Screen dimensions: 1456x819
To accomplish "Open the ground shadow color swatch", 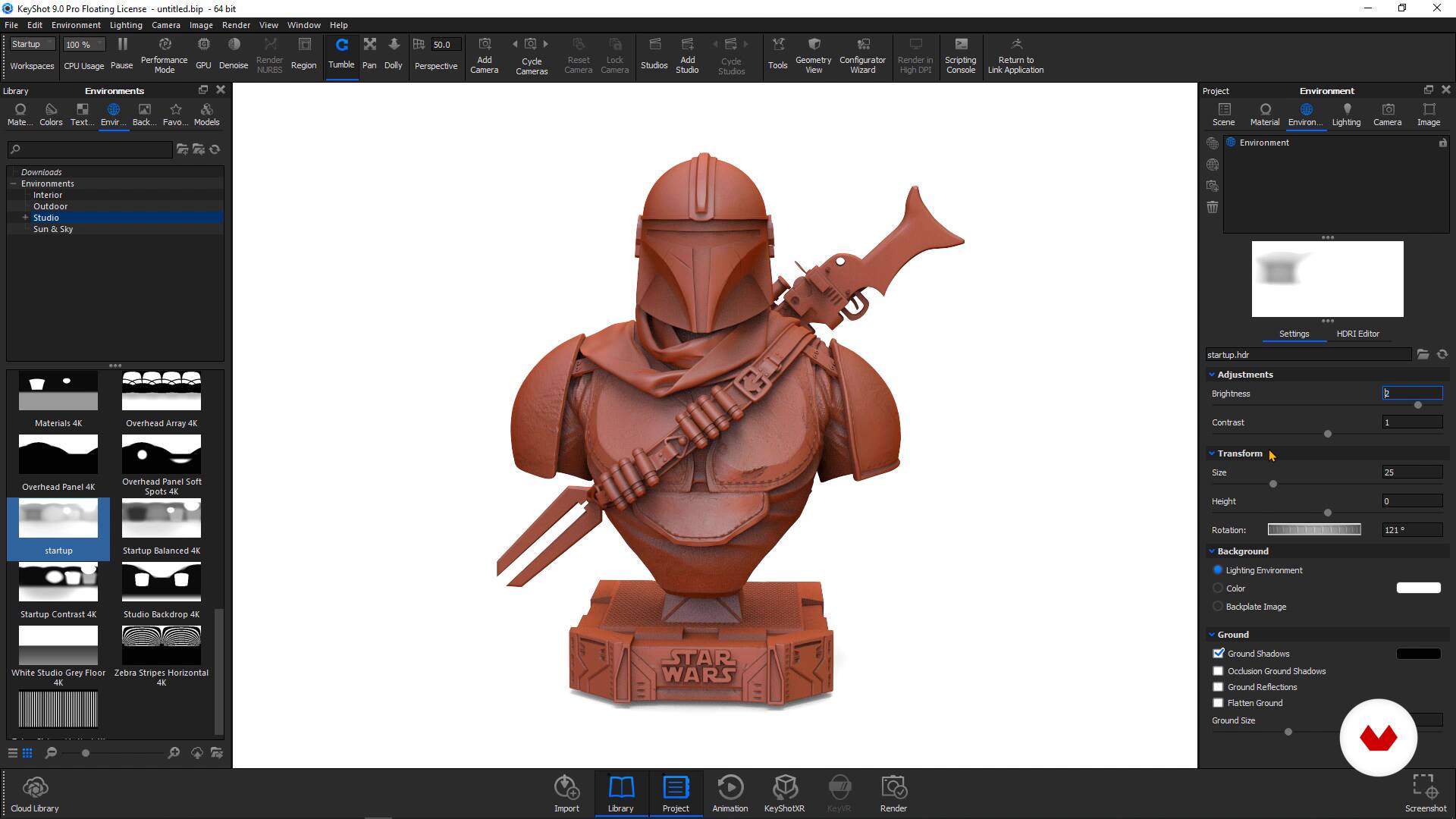I will click(1418, 653).
